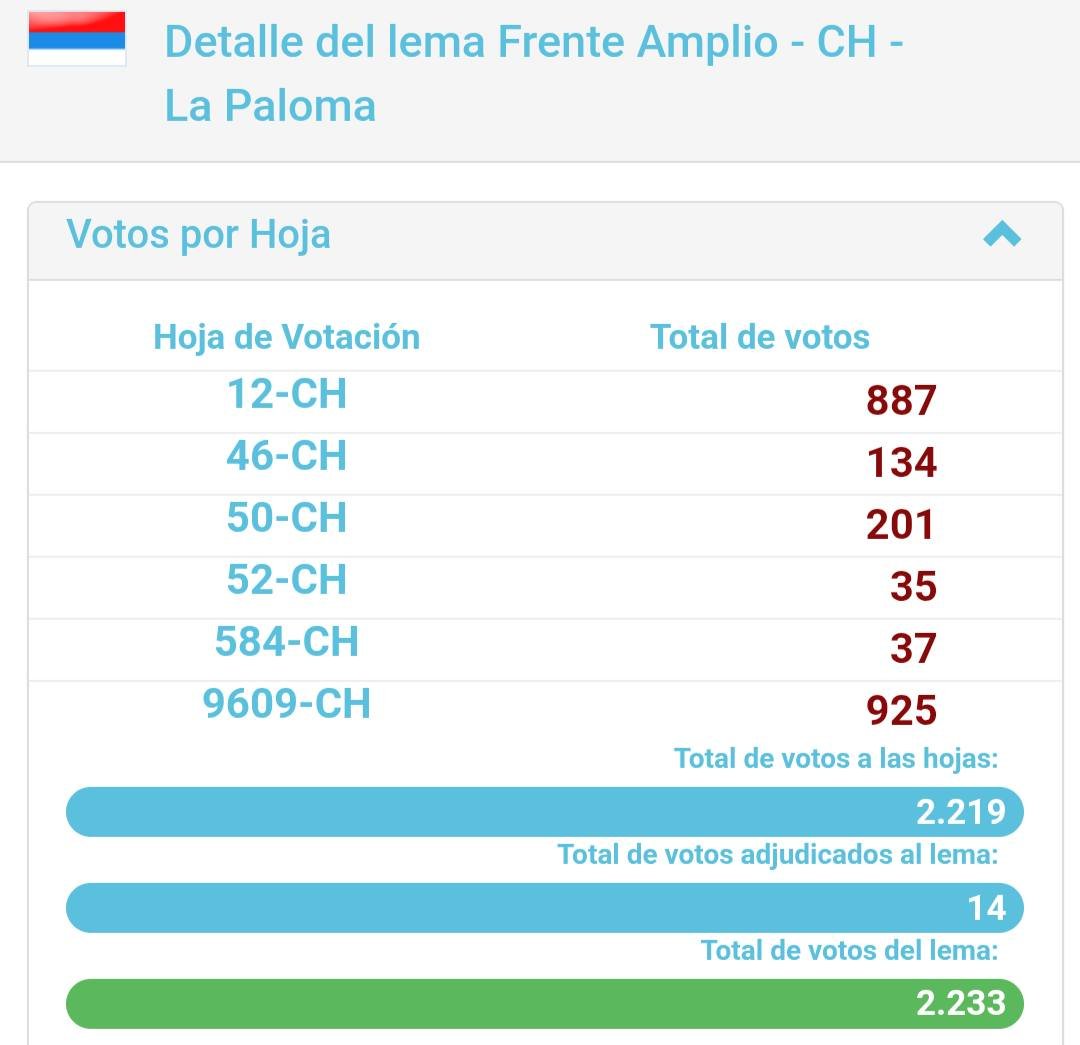Click the Detalle del lema page title
Viewport: 1080px width, 1045px height.
(x=534, y=74)
